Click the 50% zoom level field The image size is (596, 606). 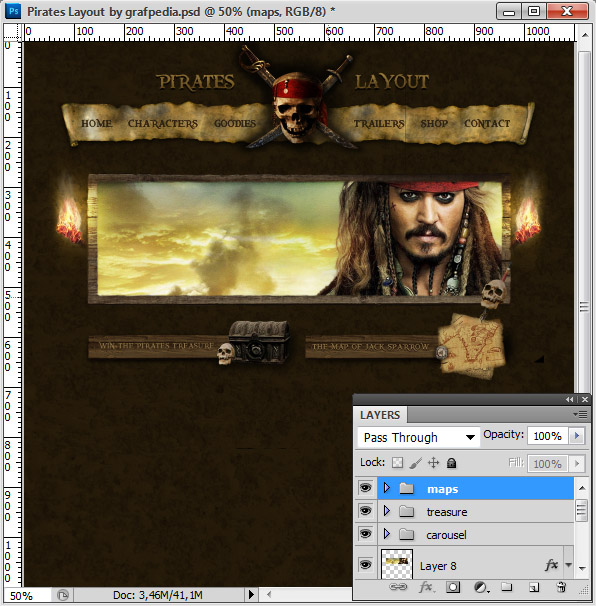coord(27,595)
